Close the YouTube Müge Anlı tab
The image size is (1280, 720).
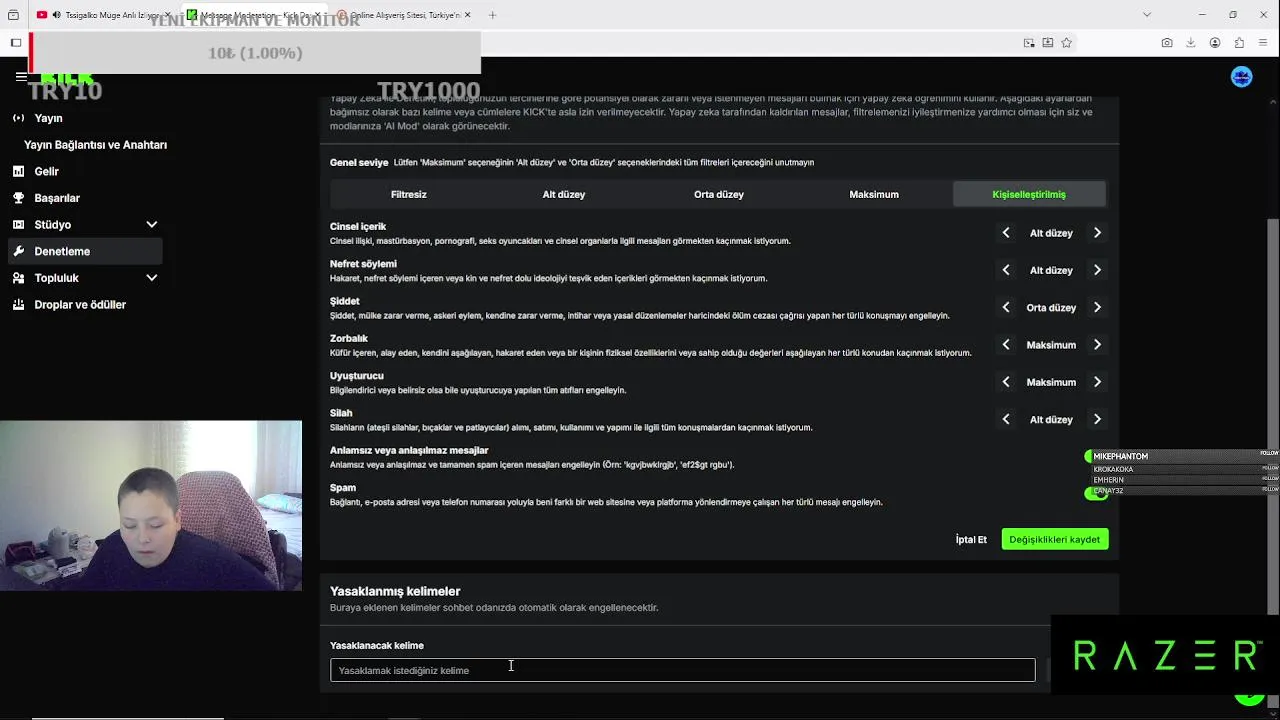click(168, 15)
